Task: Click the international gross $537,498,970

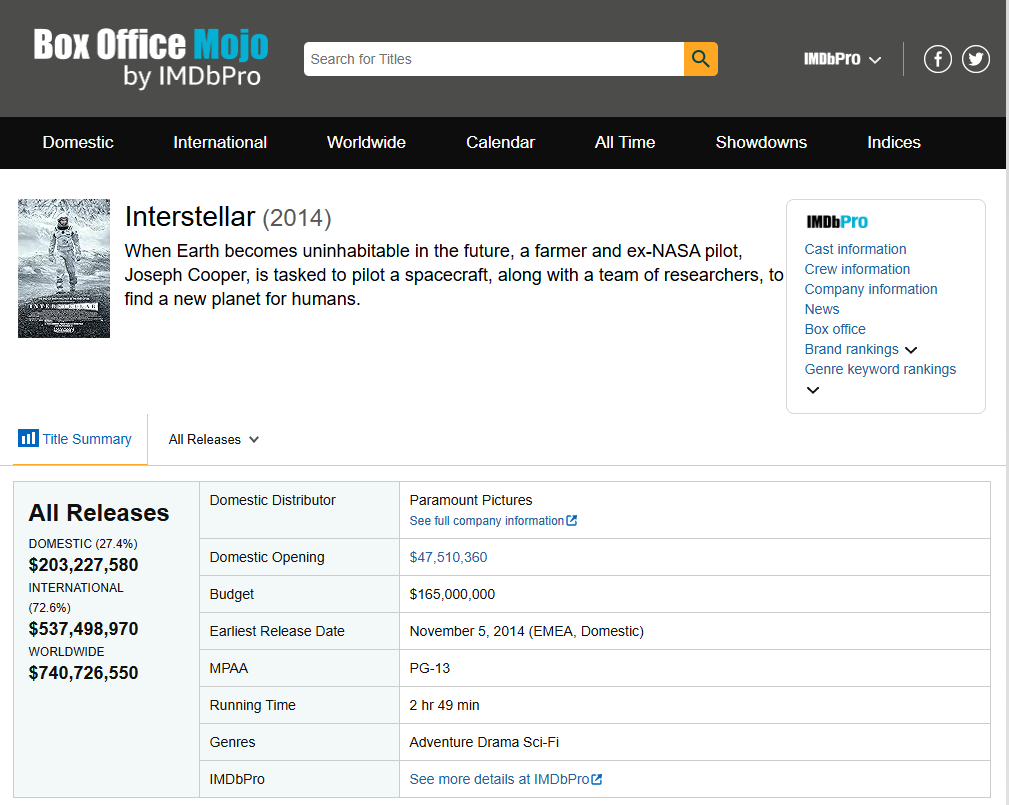Action: [84, 629]
